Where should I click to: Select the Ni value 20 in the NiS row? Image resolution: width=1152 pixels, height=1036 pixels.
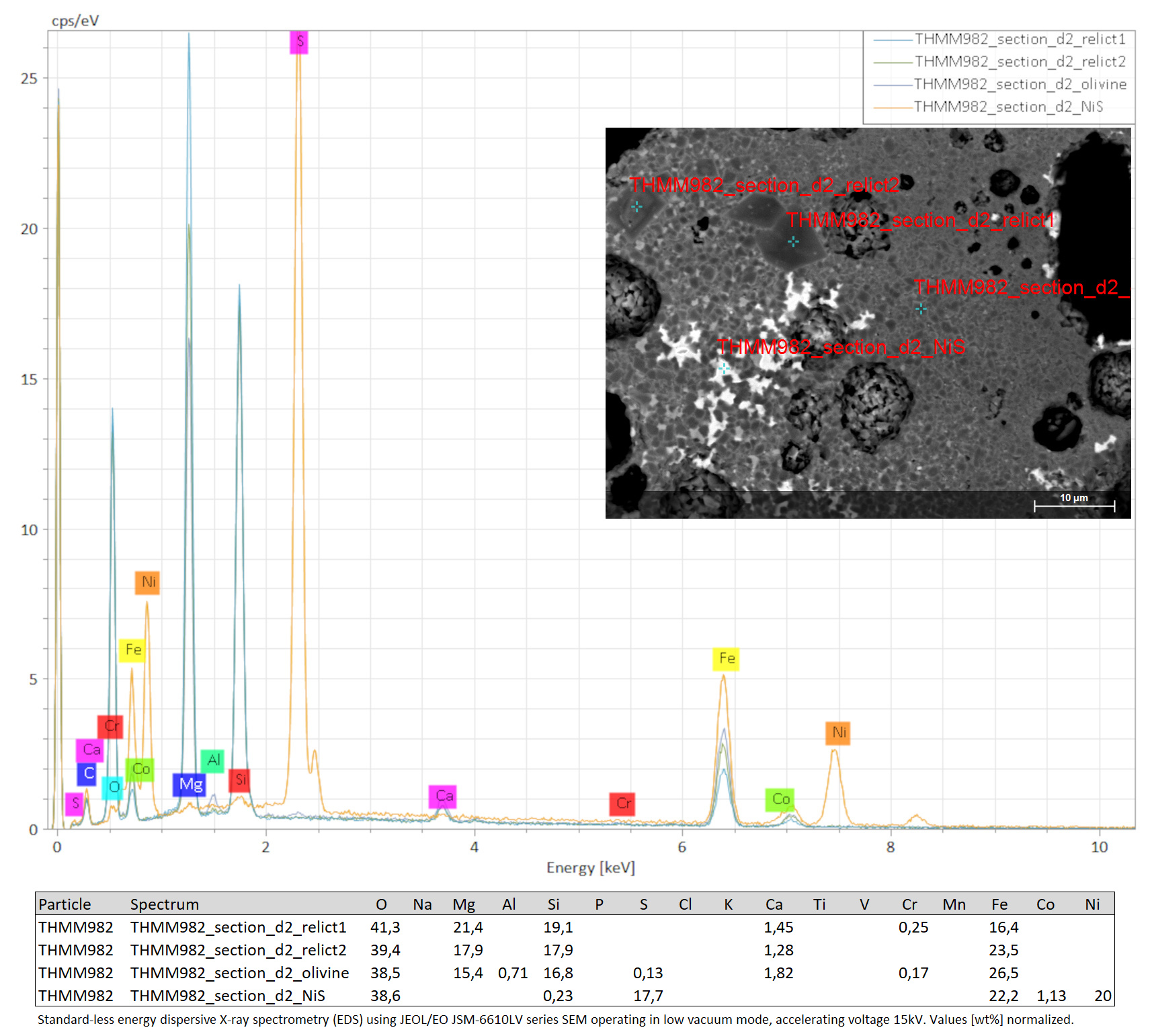1103,996
